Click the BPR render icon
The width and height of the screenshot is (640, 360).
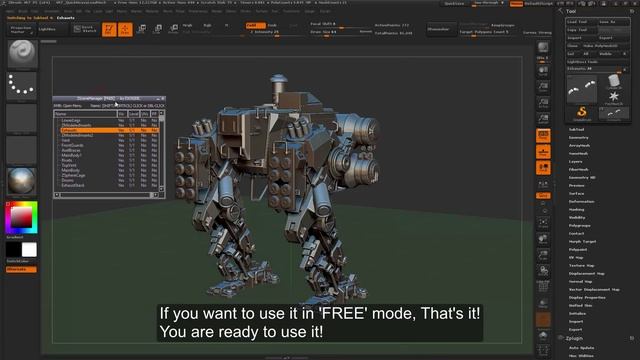coord(543,47)
